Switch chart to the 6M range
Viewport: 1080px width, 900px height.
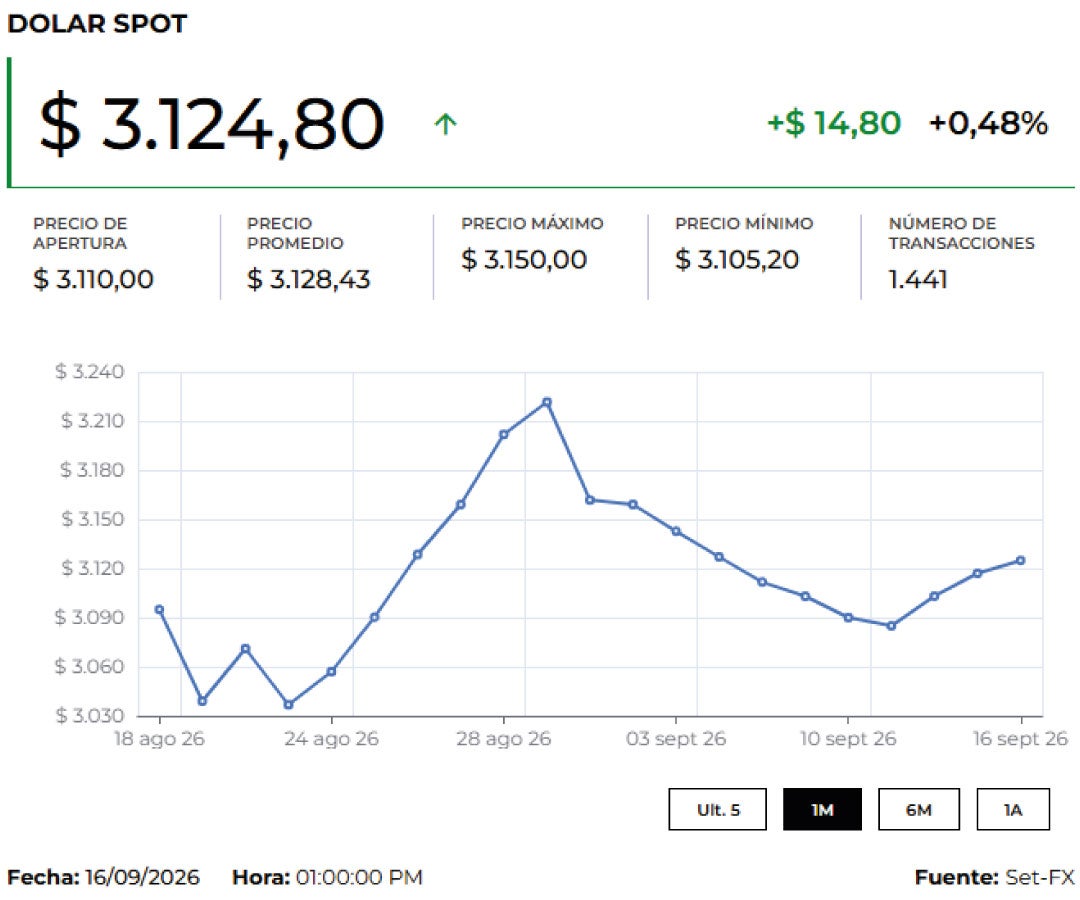[x=919, y=809]
